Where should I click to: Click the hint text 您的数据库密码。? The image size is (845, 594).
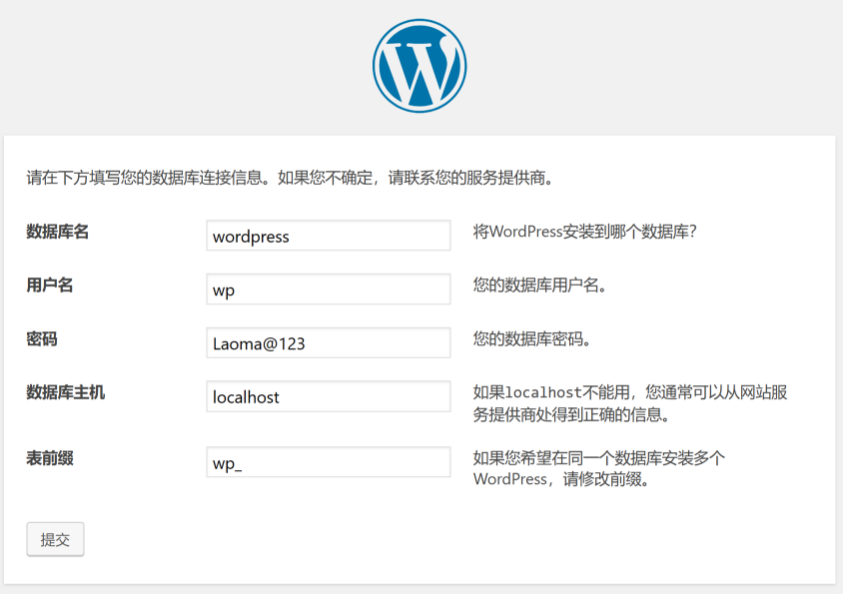coord(532,339)
